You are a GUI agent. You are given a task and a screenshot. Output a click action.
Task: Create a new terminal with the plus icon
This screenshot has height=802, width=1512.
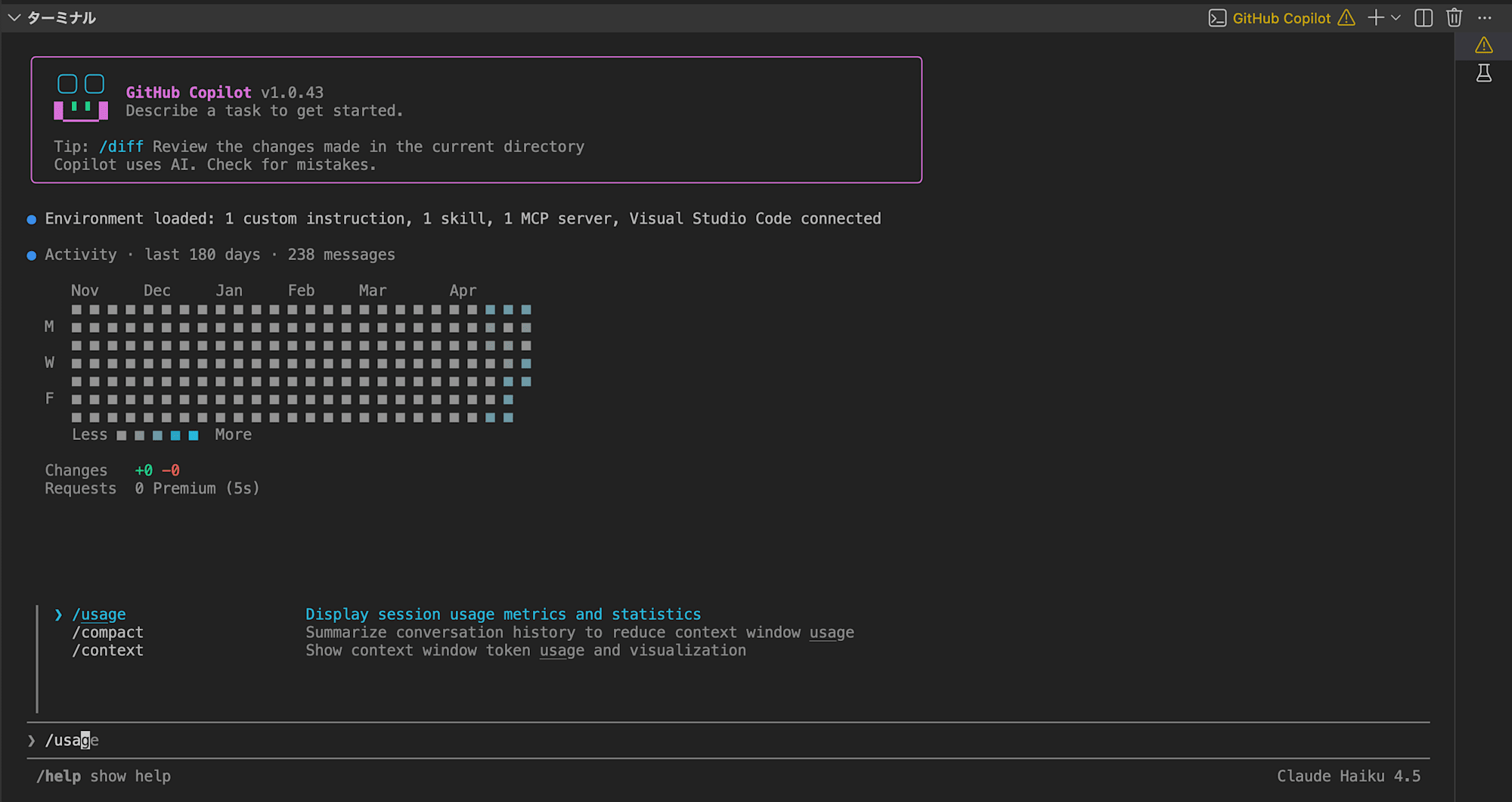tap(1376, 17)
